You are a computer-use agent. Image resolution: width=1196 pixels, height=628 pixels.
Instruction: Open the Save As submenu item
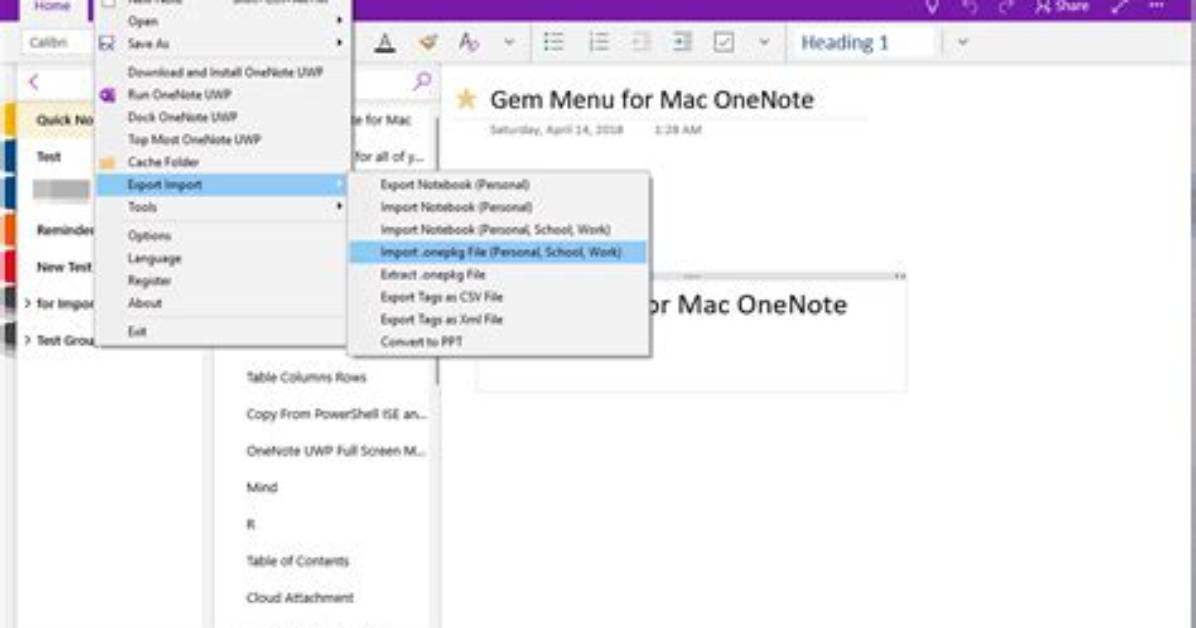(223, 43)
